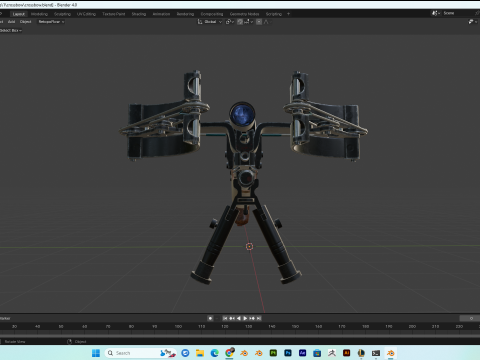Open the Modeling workspace tab

click(x=39, y=14)
